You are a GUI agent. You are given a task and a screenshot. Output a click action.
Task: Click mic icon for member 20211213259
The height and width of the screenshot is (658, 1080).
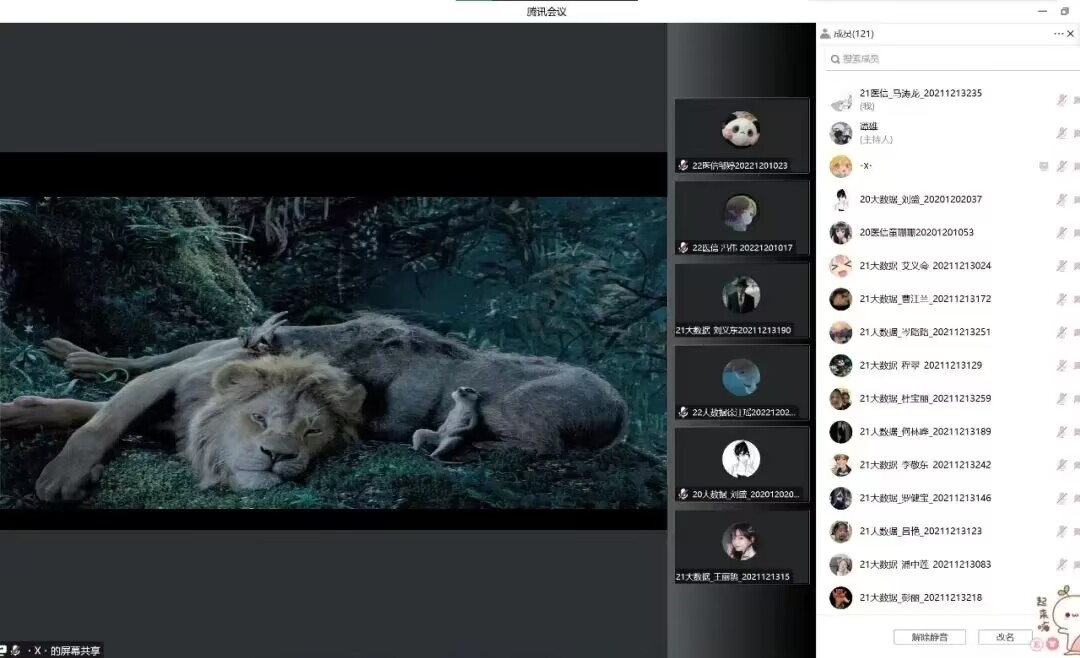pos(1061,399)
